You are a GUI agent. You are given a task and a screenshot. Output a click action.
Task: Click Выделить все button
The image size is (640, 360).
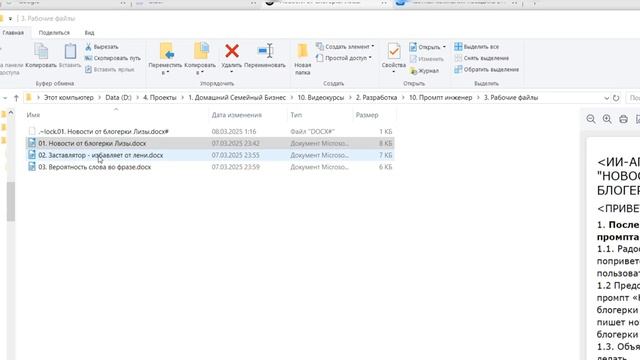(477, 47)
